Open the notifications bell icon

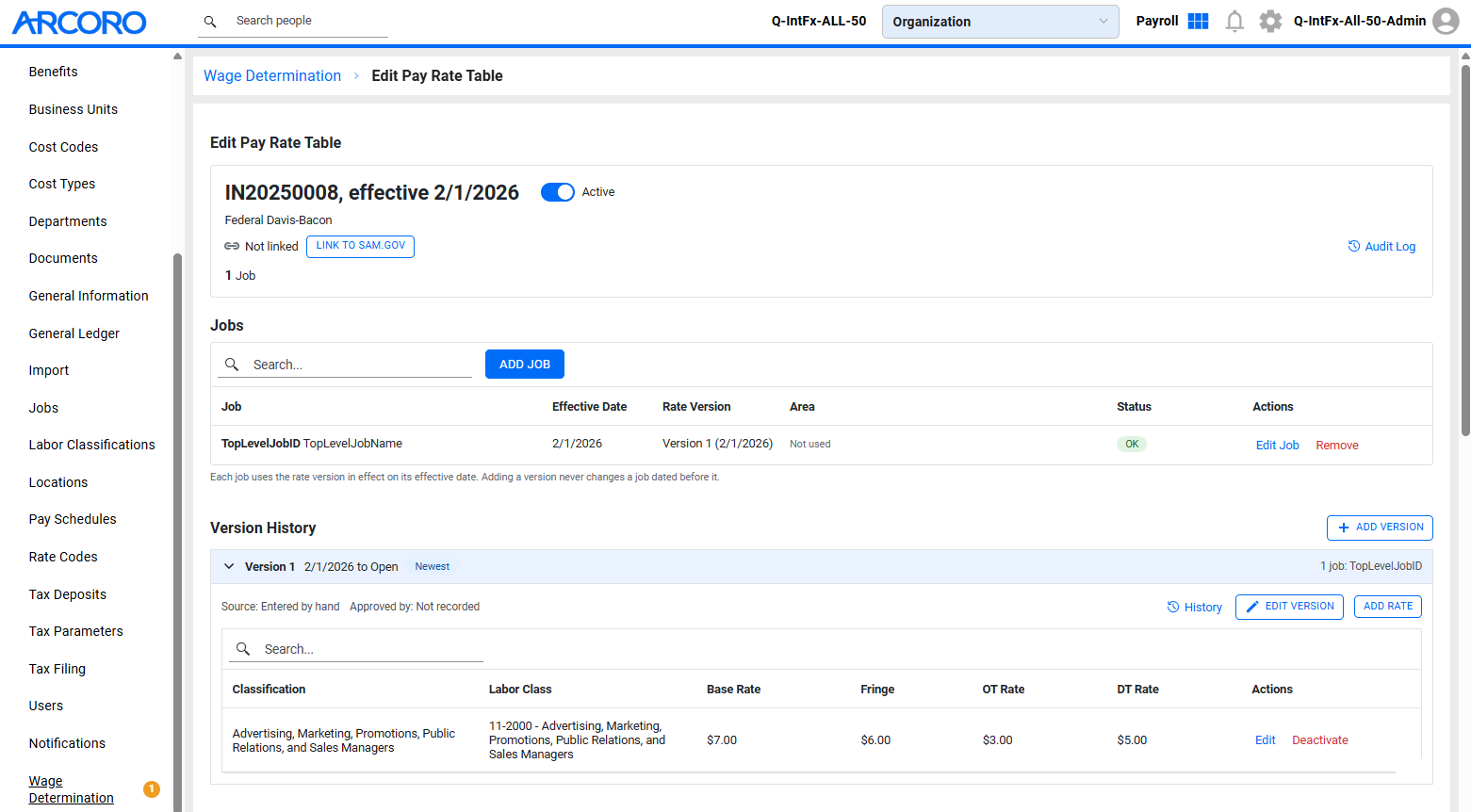1234,21
